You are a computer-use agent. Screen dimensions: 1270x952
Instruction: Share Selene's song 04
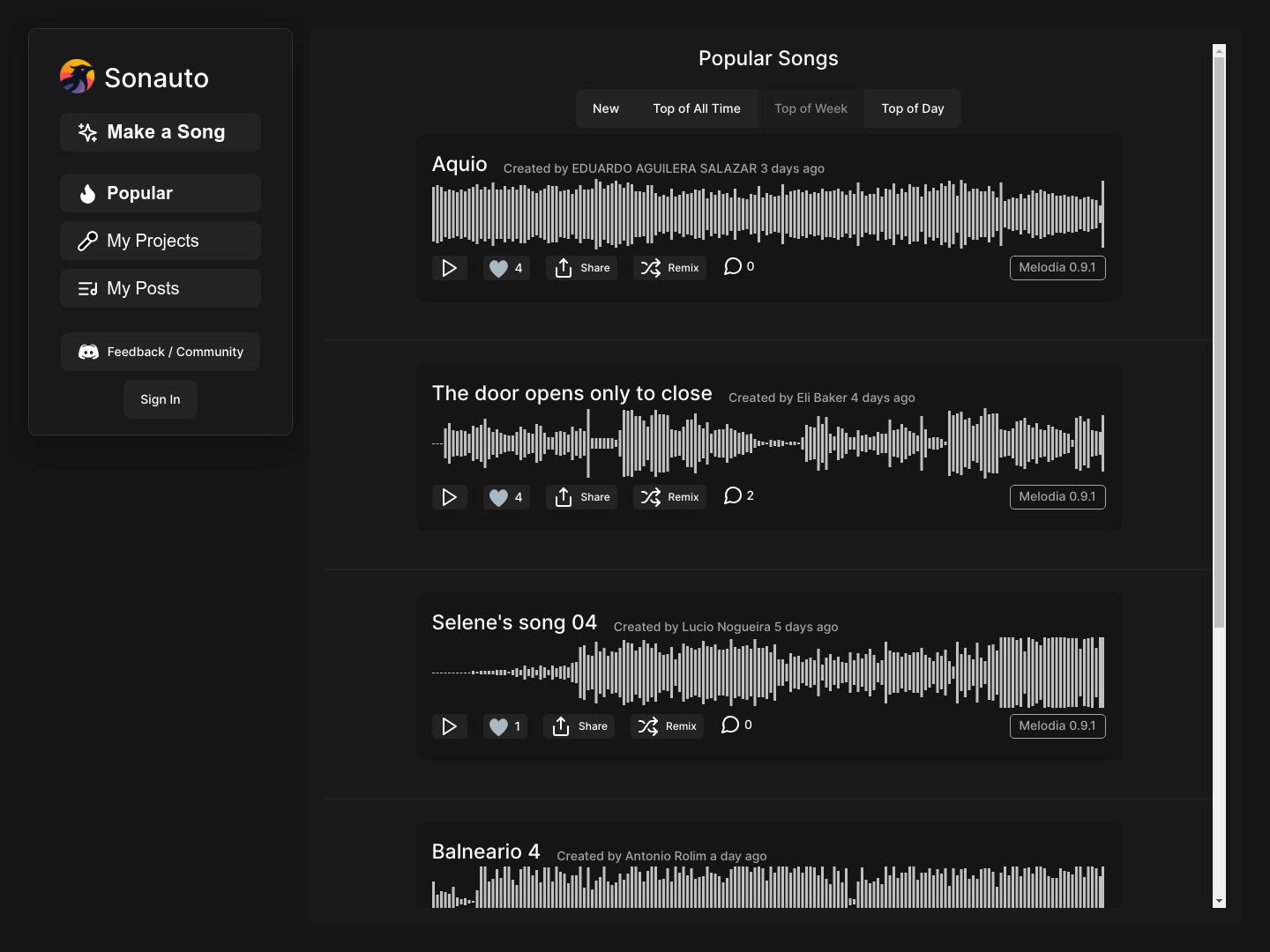point(579,726)
